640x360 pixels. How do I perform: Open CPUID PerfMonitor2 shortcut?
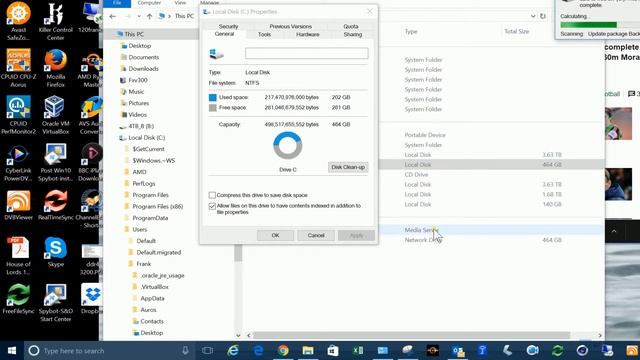pyautogui.click(x=18, y=115)
